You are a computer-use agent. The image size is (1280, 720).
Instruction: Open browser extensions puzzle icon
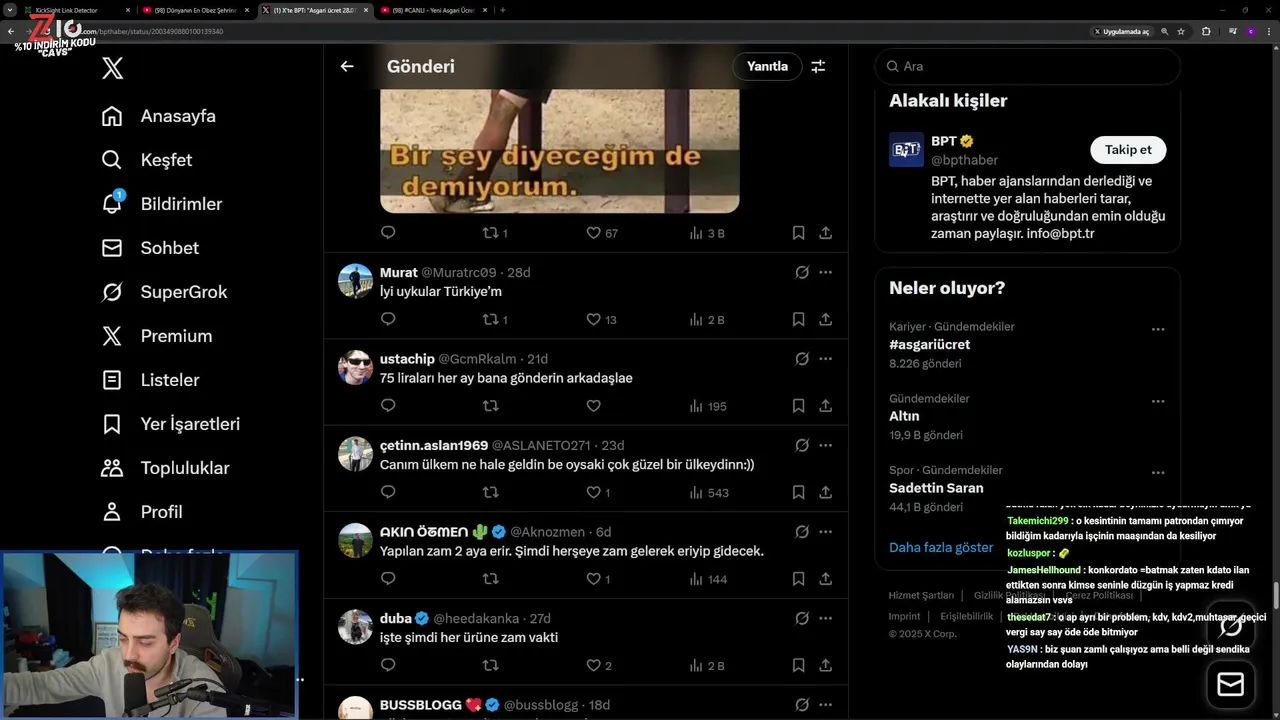click(1206, 32)
